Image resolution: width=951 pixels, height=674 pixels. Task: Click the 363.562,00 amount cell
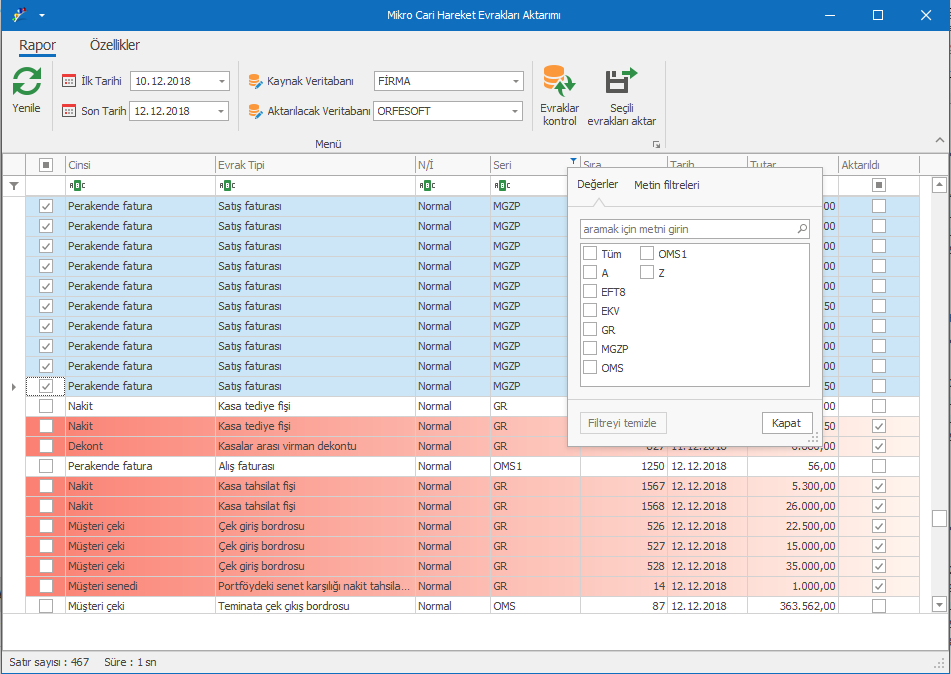pyautogui.click(x=793, y=606)
